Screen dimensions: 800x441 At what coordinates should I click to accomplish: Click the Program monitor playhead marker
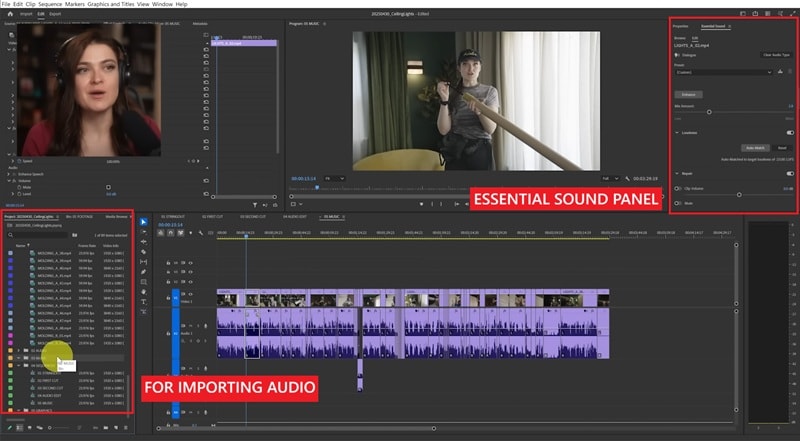[317, 187]
